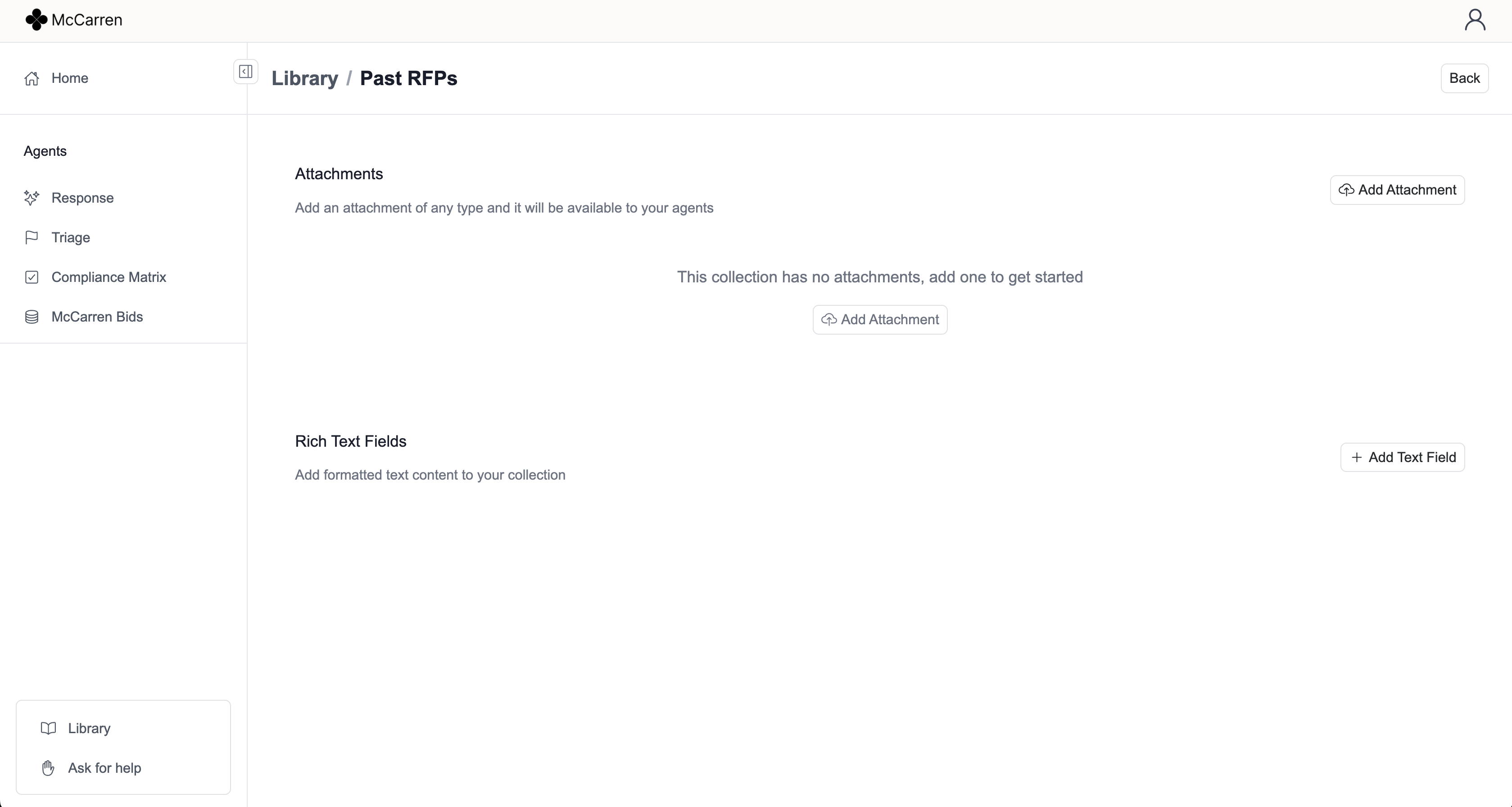This screenshot has width=1512, height=807.
Task: Follow the Library breadcrumb link
Action: [x=305, y=78]
